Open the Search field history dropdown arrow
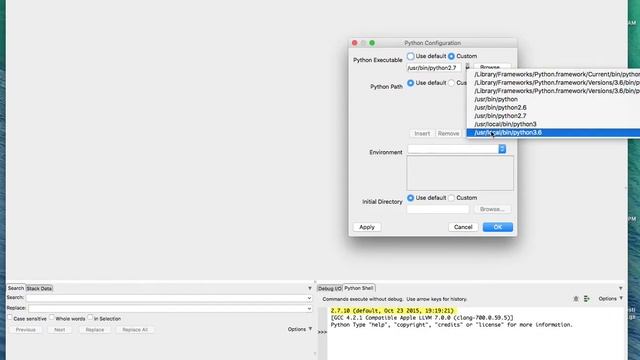The height and width of the screenshot is (360, 640). (309, 298)
